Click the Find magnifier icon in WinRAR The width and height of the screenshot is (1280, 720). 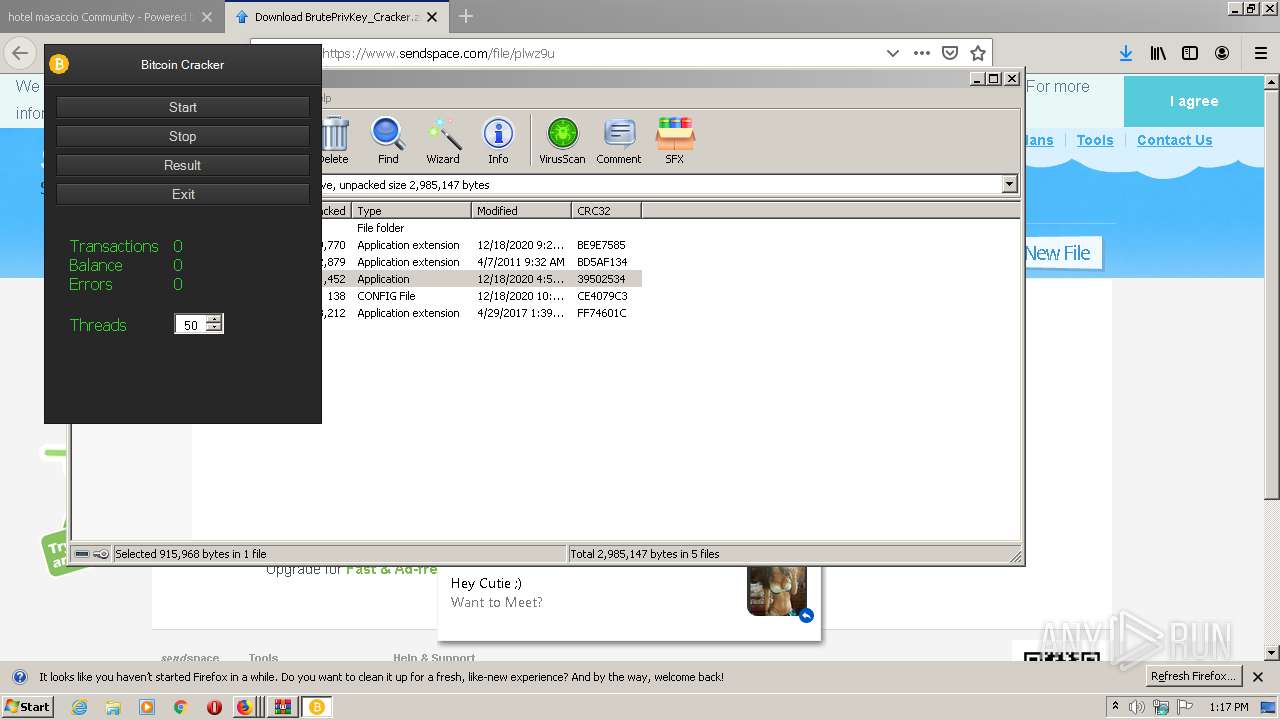click(x=388, y=140)
